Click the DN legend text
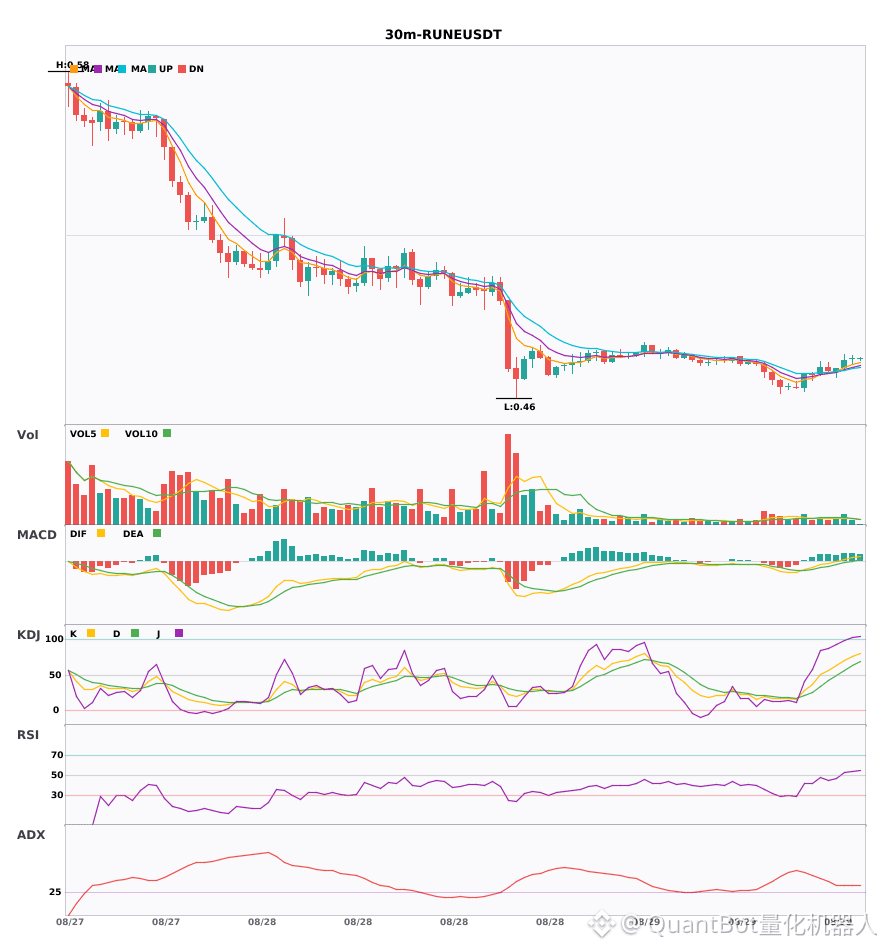The image size is (885, 950). click(196, 69)
